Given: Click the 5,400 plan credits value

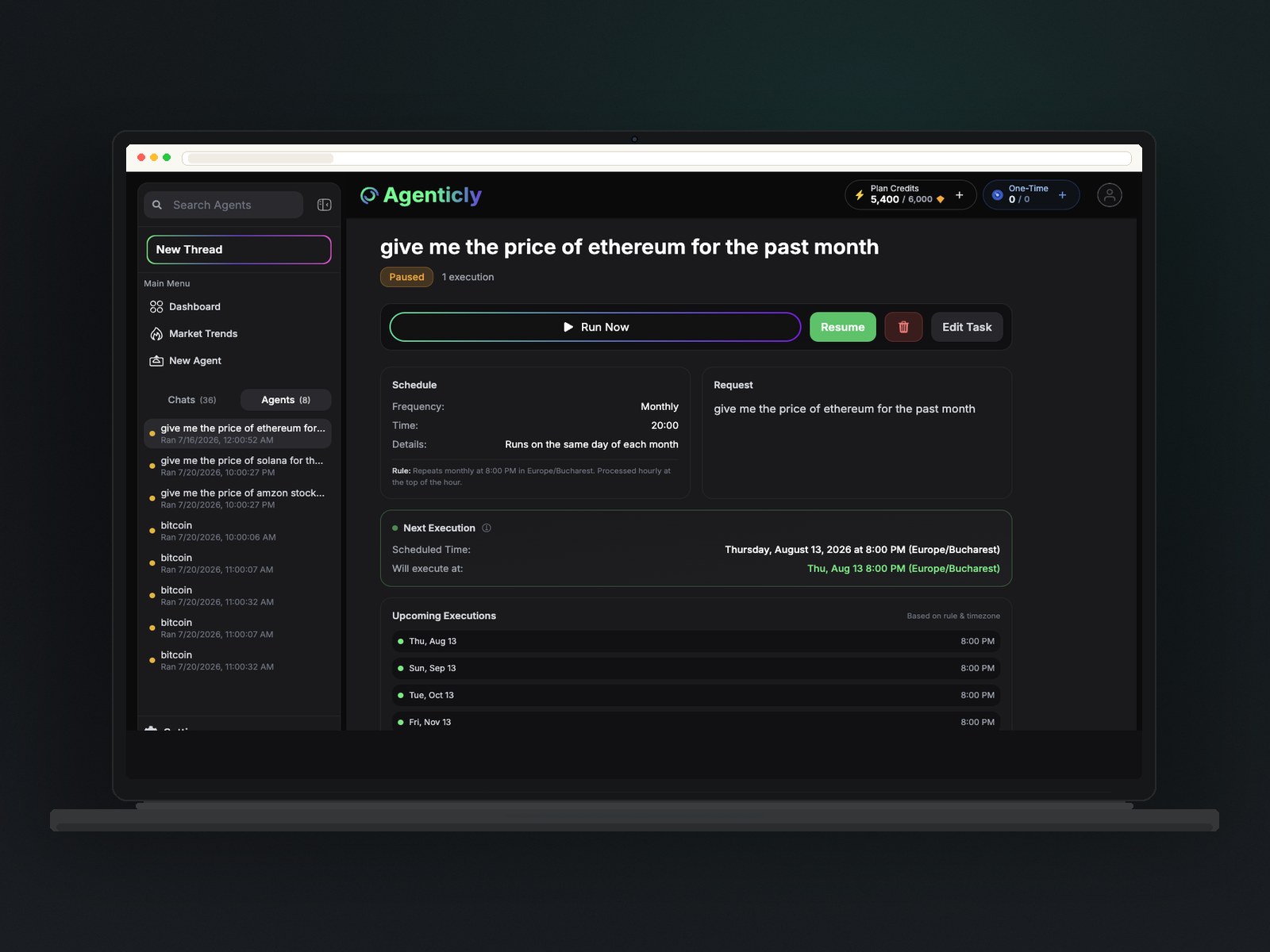Looking at the screenshot, I should coord(884,200).
